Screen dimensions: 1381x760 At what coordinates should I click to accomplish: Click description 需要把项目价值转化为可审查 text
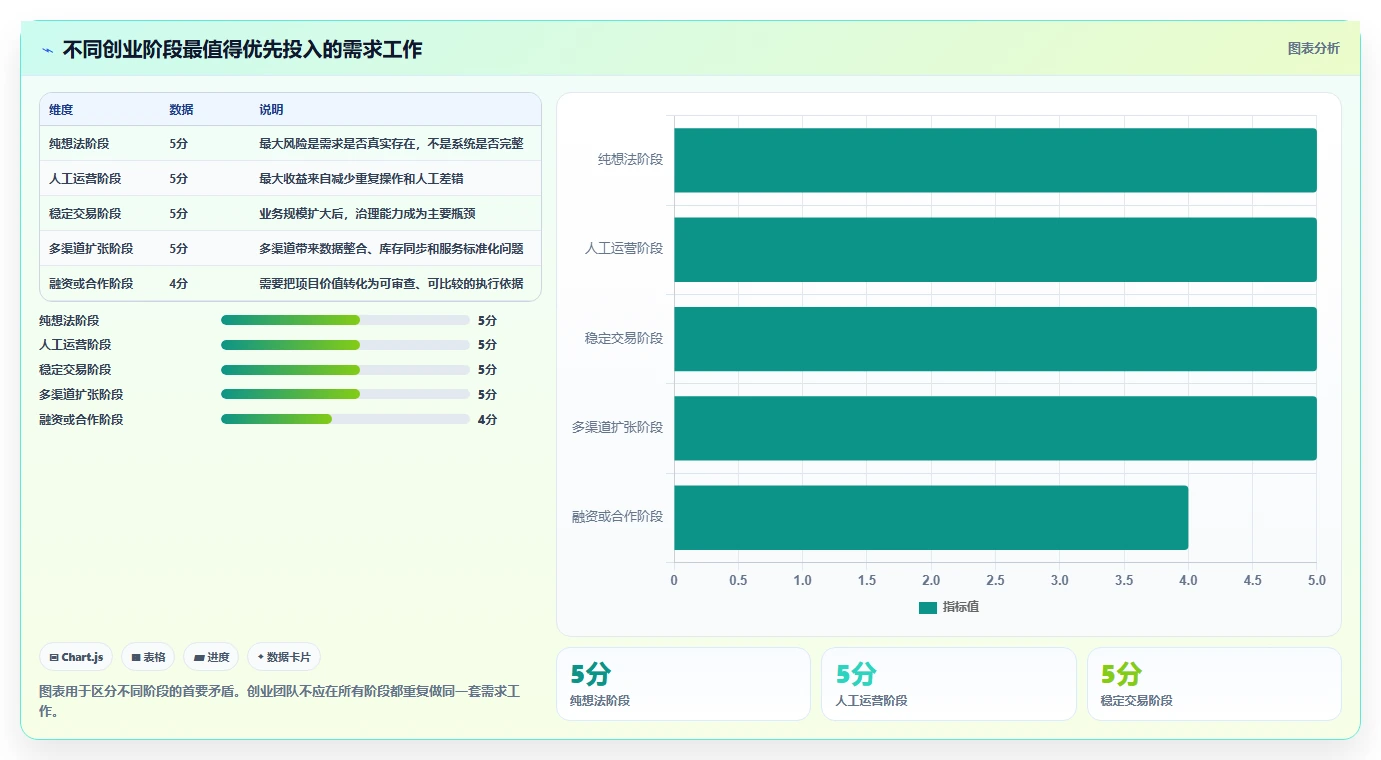[391, 284]
